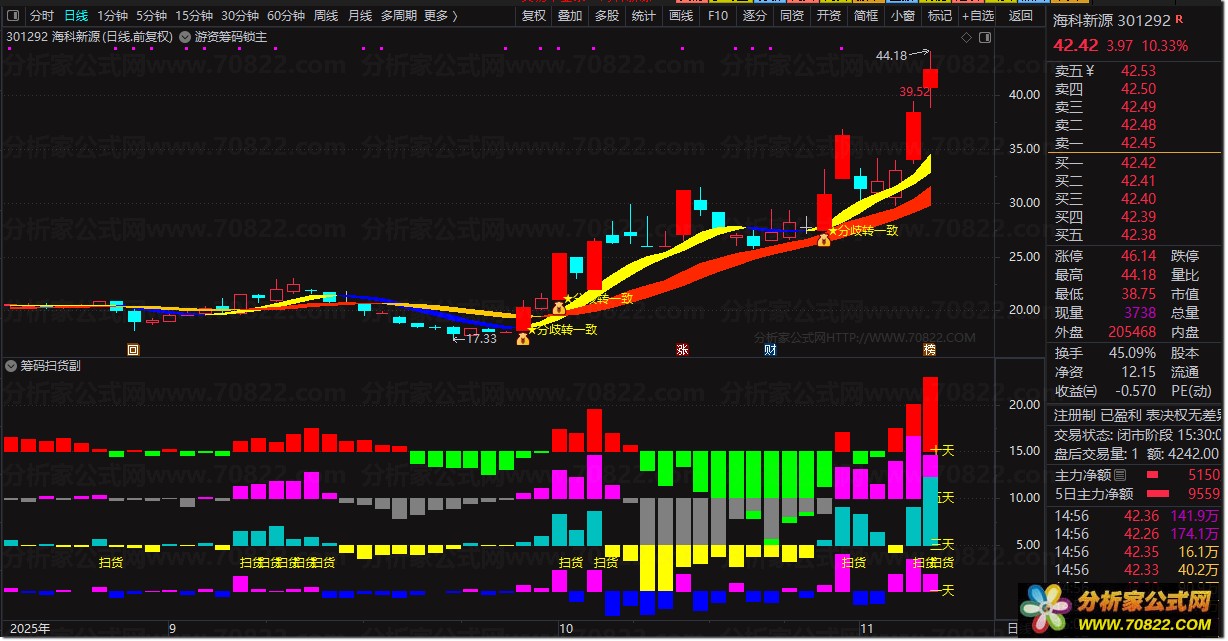Click the 涨停 value 46.14

1138,257
